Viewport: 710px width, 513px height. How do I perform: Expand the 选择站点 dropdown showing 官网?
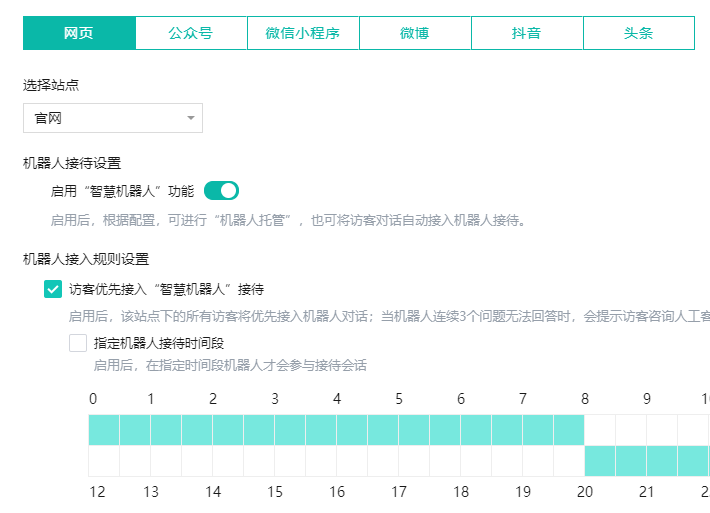click(x=113, y=118)
